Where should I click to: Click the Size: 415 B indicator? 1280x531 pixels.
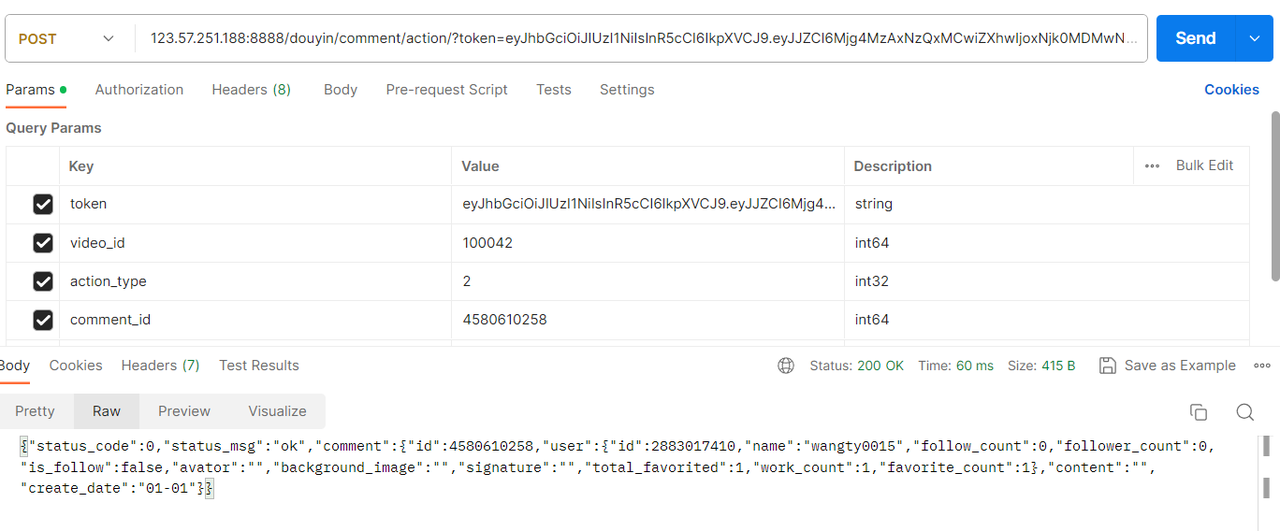click(1042, 366)
